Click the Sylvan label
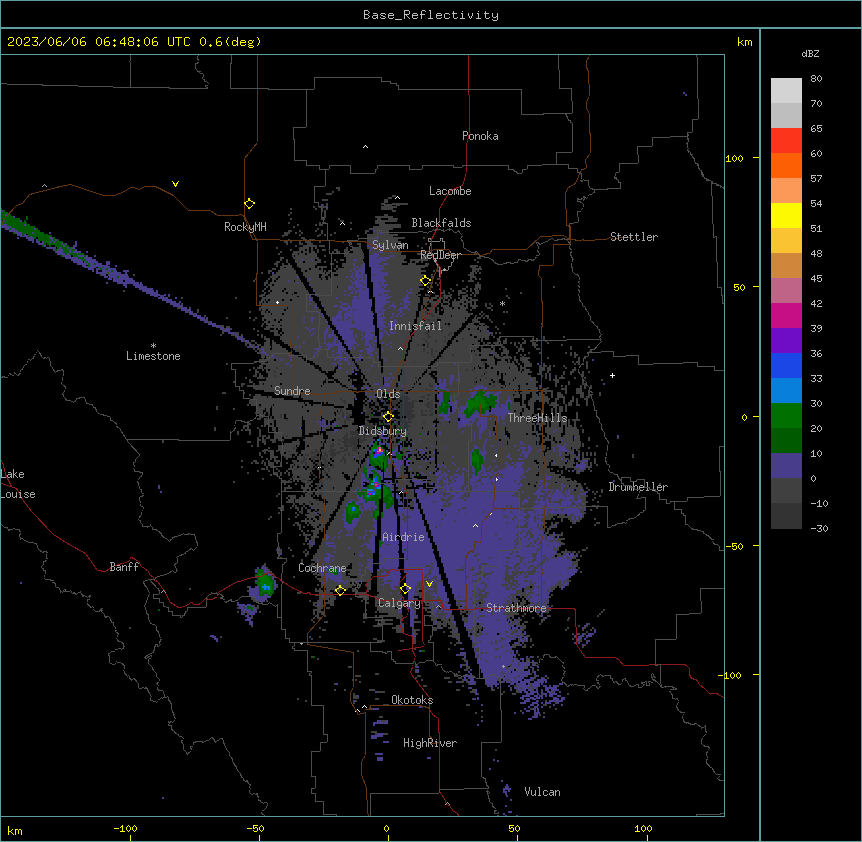The width and height of the screenshot is (862, 842). pyautogui.click(x=390, y=245)
